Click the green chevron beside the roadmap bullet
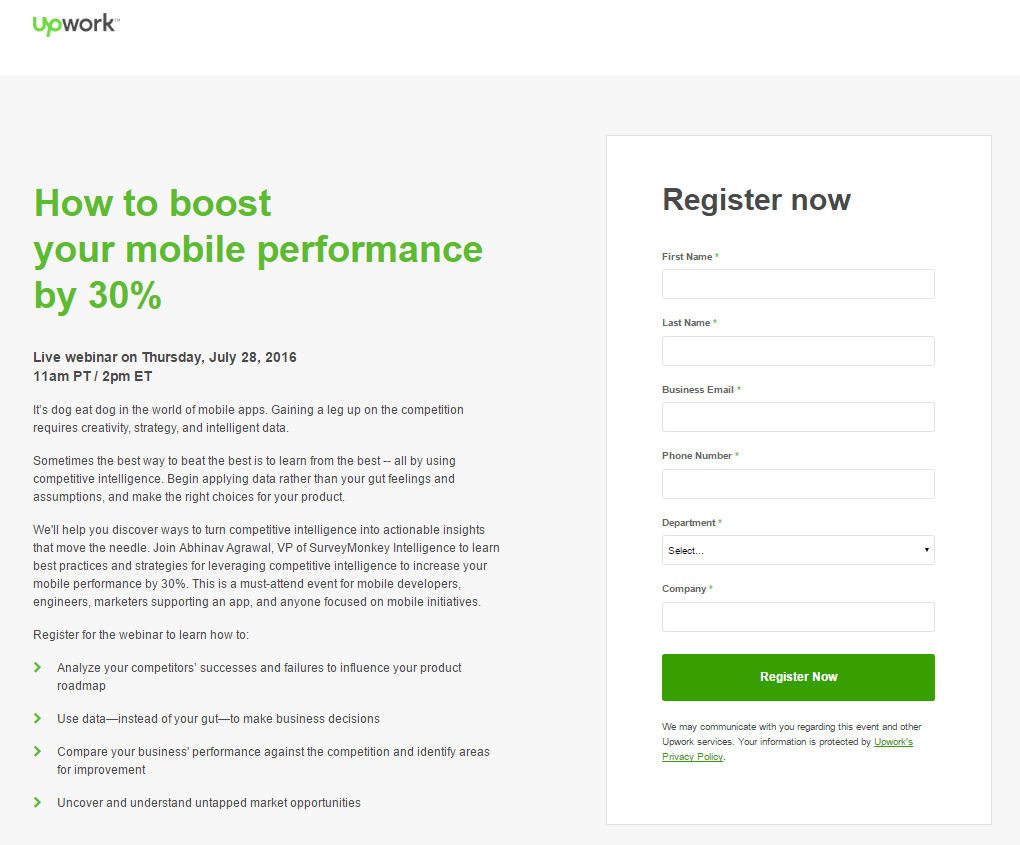 [x=38, y=668]
